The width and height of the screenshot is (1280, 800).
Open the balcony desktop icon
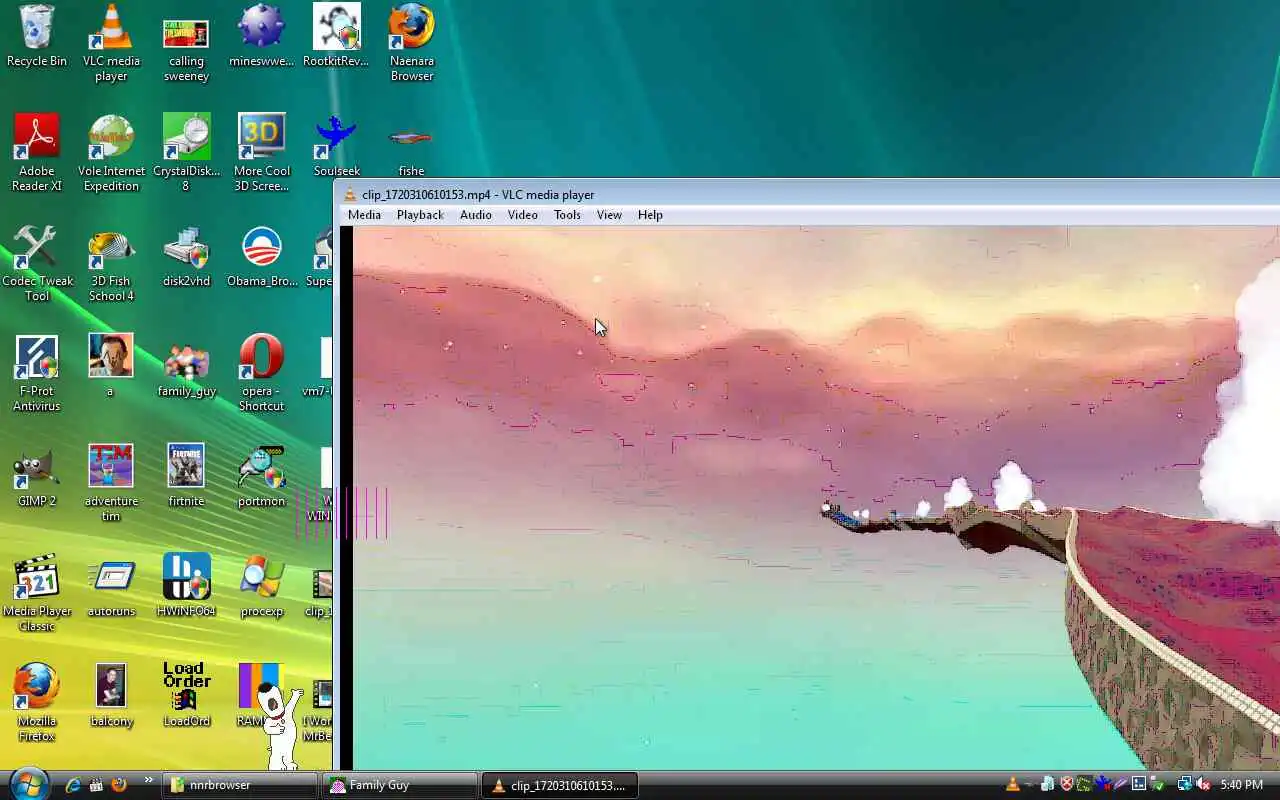point(111,697)
